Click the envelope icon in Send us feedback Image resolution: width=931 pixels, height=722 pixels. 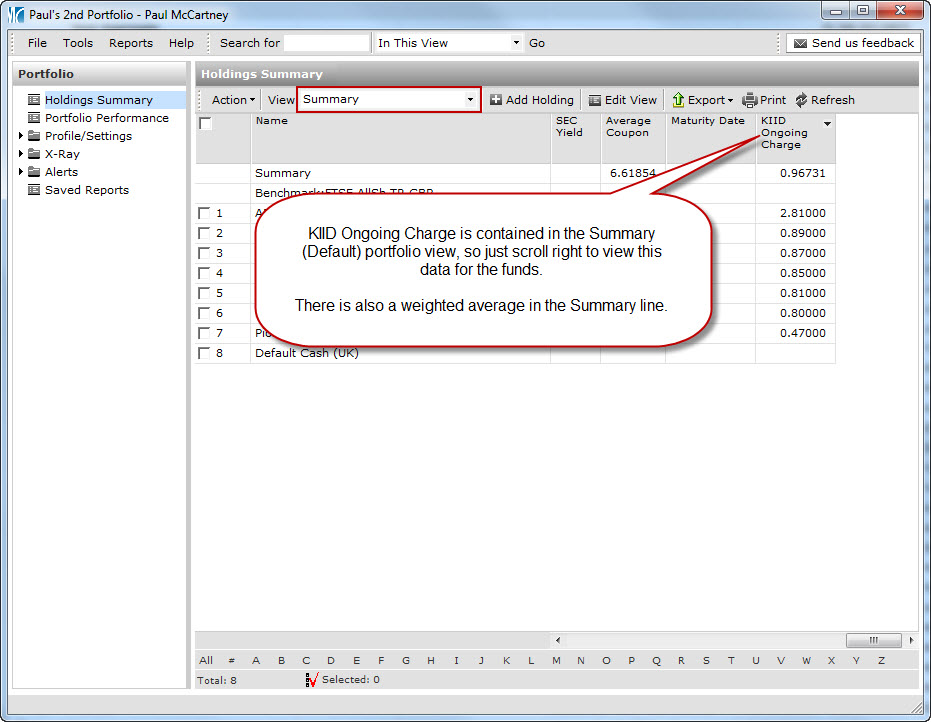point(800,43)
